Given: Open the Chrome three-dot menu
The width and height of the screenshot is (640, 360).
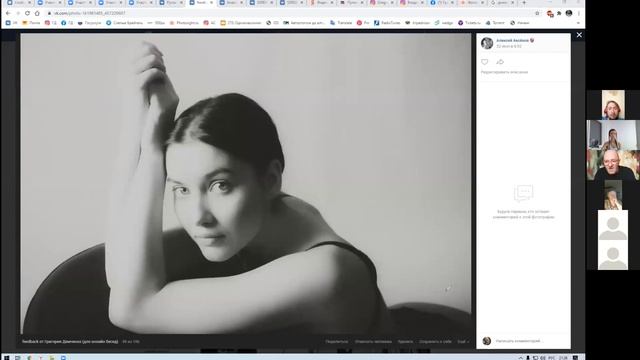Looking at the screenshot, I should point(579,13).
